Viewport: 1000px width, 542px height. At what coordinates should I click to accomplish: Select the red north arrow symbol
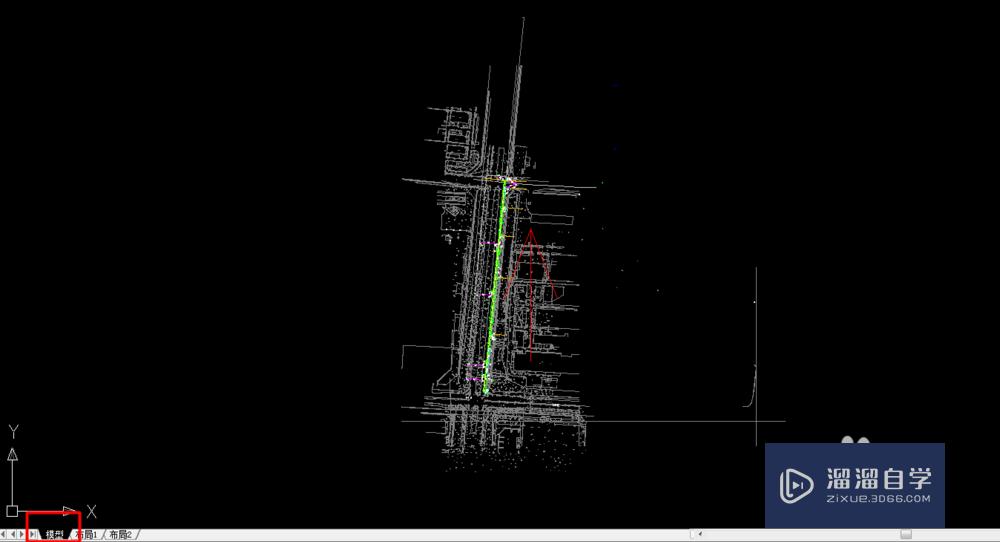point(531,297)
